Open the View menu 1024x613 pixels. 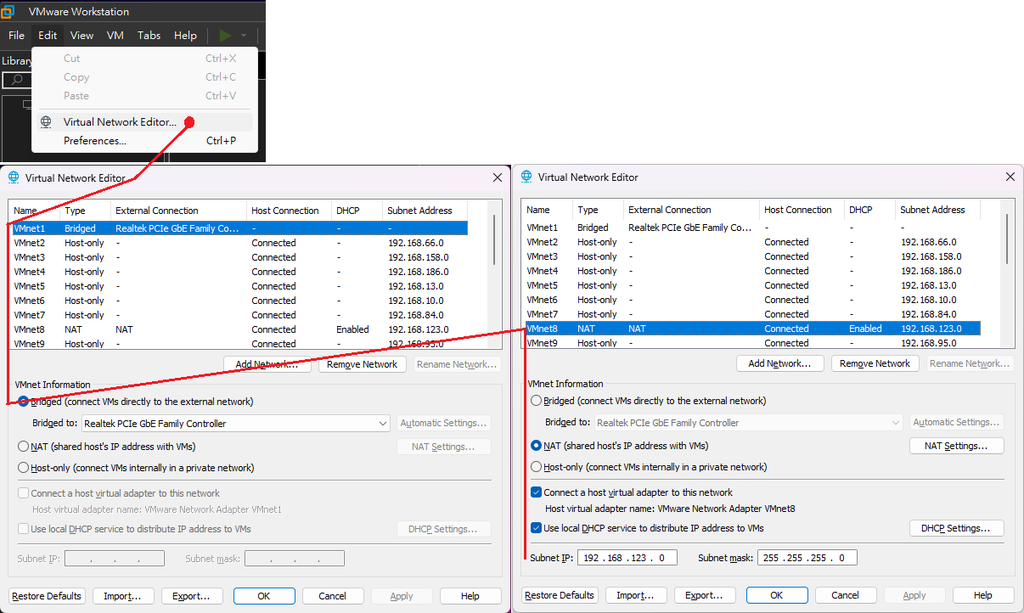pos(82,35)
